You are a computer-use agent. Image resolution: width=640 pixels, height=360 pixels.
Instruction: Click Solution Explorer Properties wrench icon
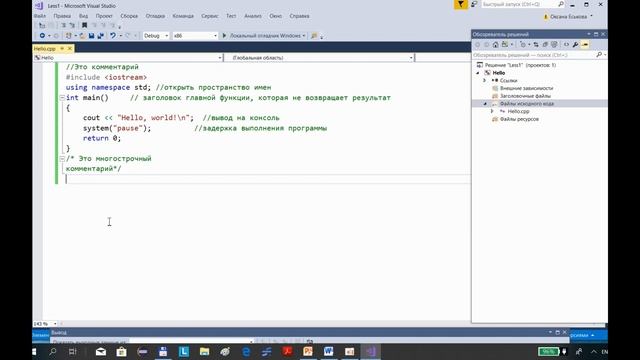coord(576,44)
